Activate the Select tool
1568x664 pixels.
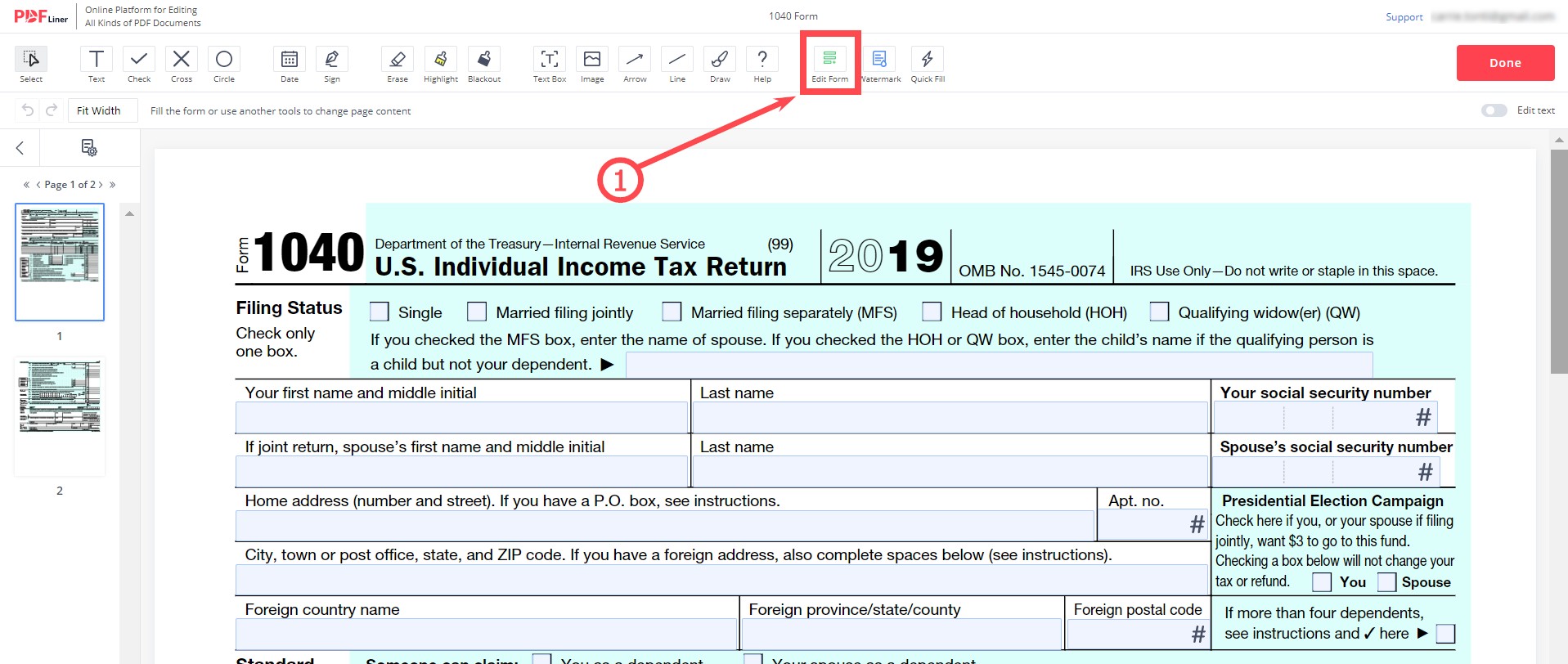[x=31, y=65]
